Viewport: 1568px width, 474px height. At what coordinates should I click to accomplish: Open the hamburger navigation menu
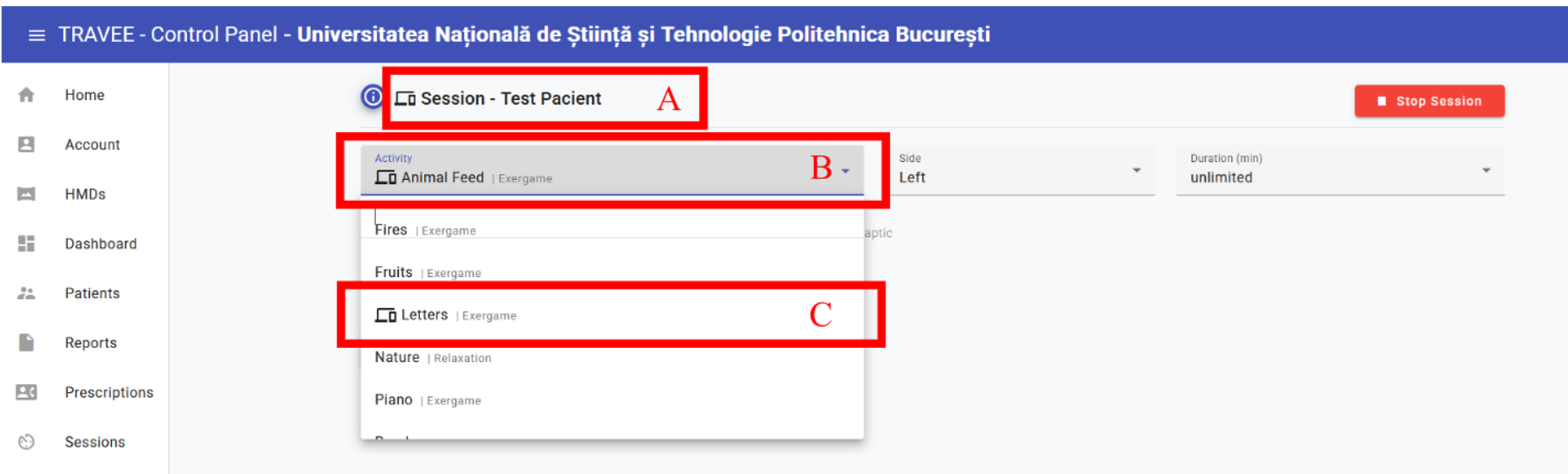tap(36, 35)
